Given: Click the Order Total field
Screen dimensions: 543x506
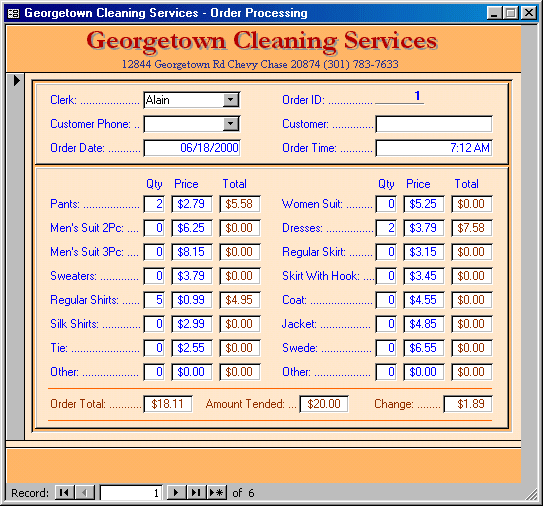Looking at the screenshot, I should [x=168, y=404].
